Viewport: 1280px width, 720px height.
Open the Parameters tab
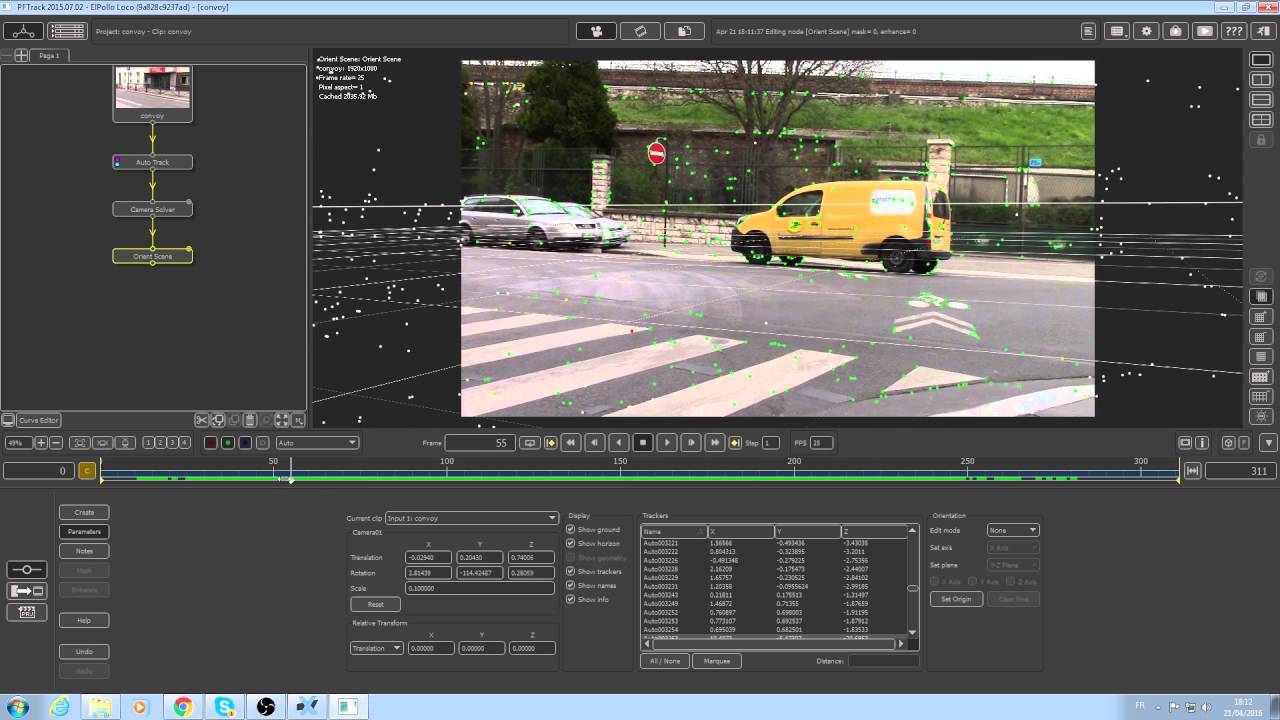pyautogui.click(x=84, y=531)
